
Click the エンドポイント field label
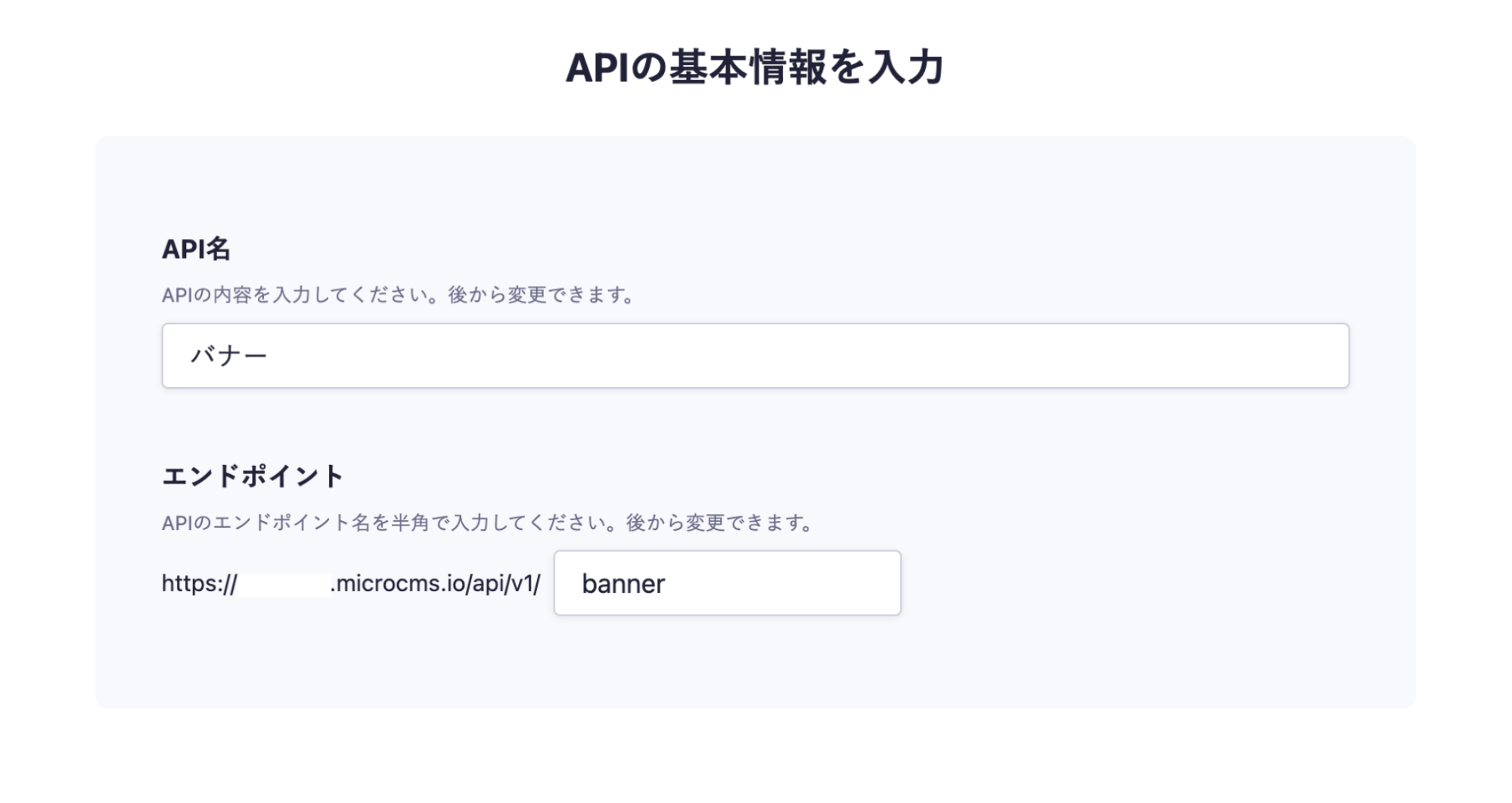[253, 476]
